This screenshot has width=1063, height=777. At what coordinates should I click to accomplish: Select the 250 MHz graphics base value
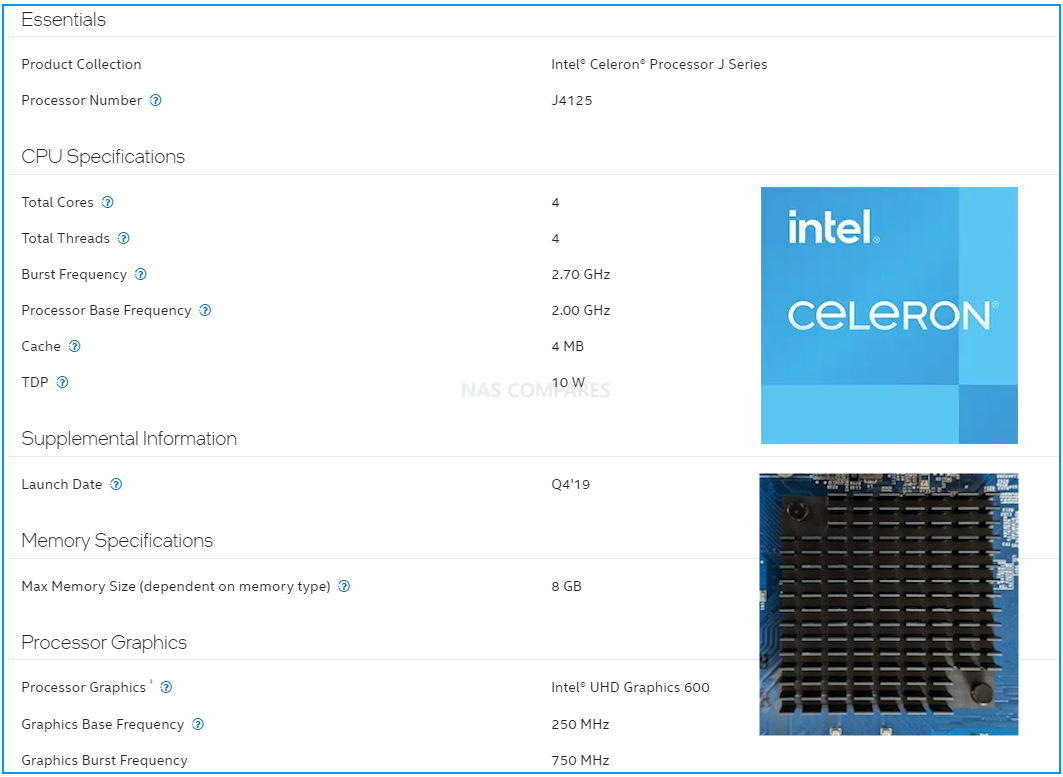click(580, 724)
